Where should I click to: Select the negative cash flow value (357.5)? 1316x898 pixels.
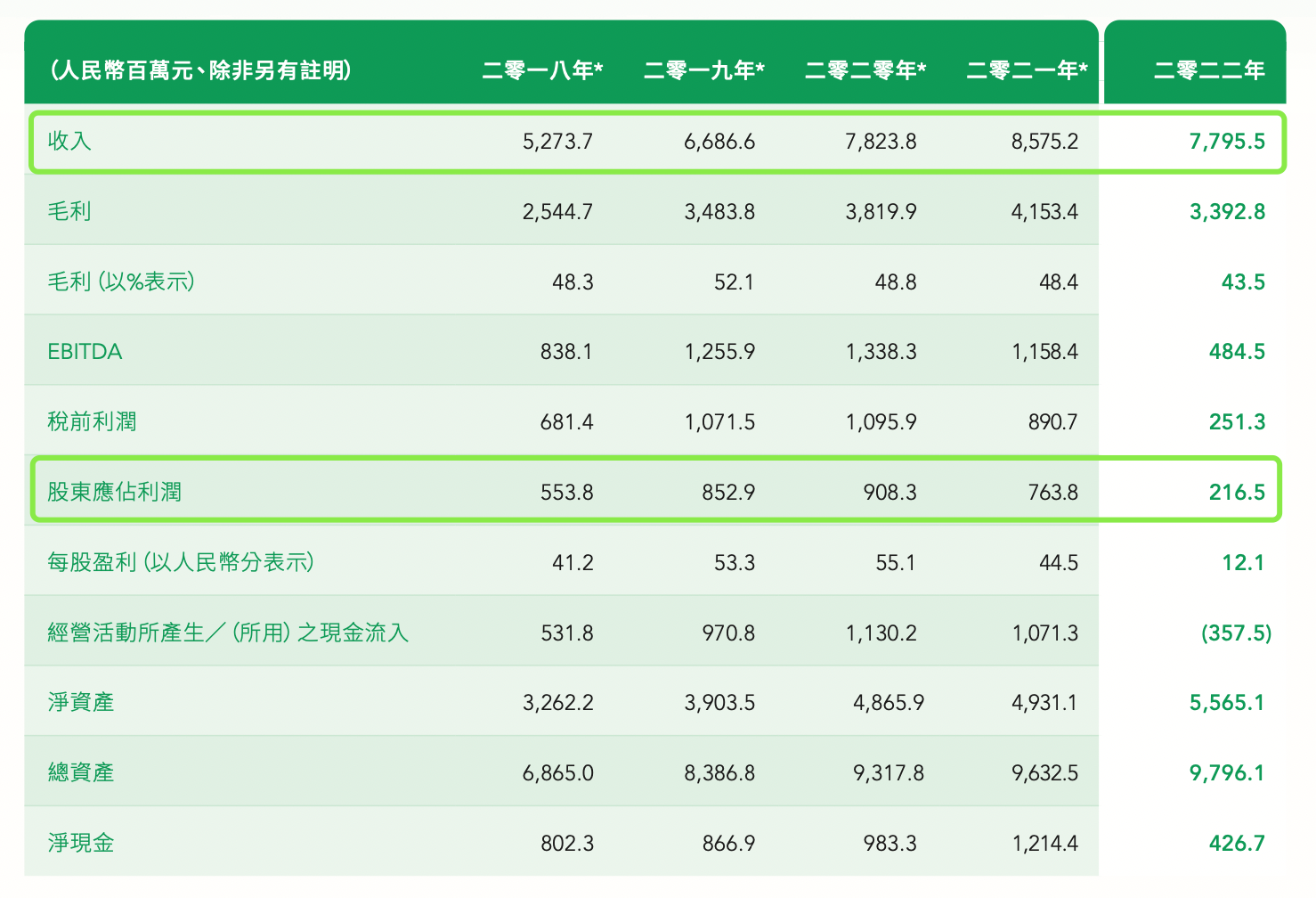[1236, 633]
